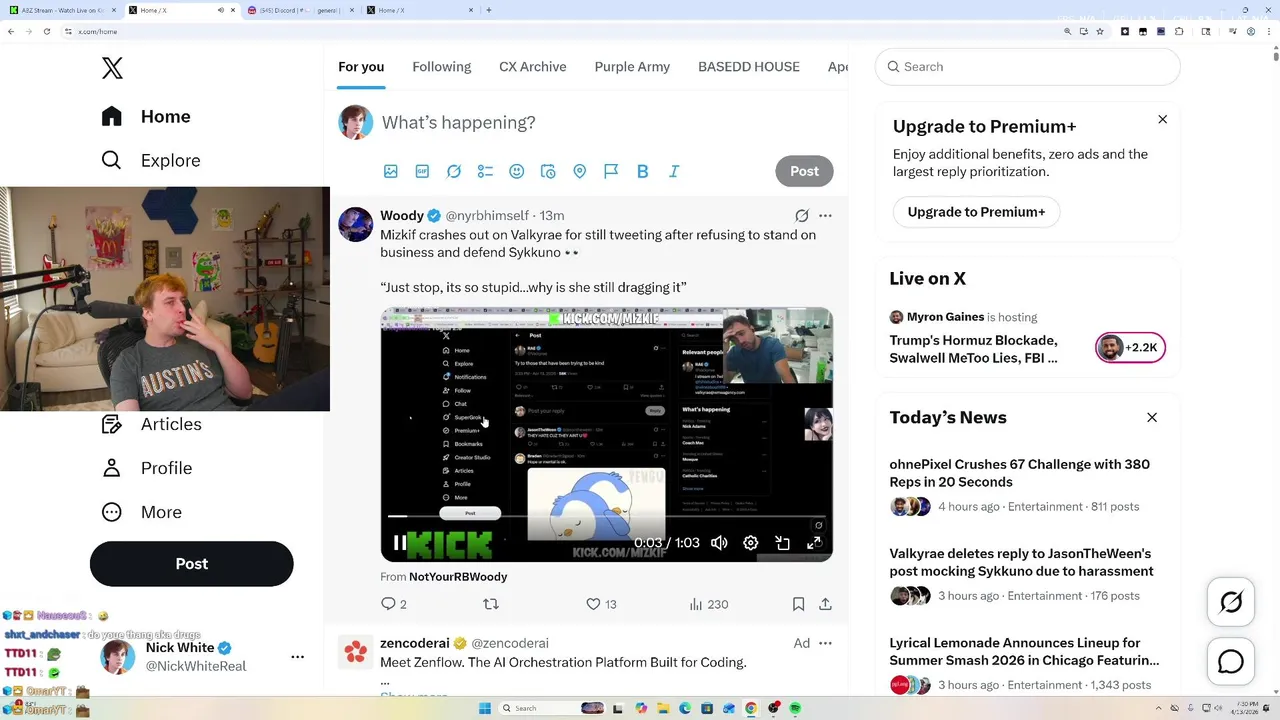Open the zencoderai profile avatar
This screenshot has height=720, width=1280.
356,652
